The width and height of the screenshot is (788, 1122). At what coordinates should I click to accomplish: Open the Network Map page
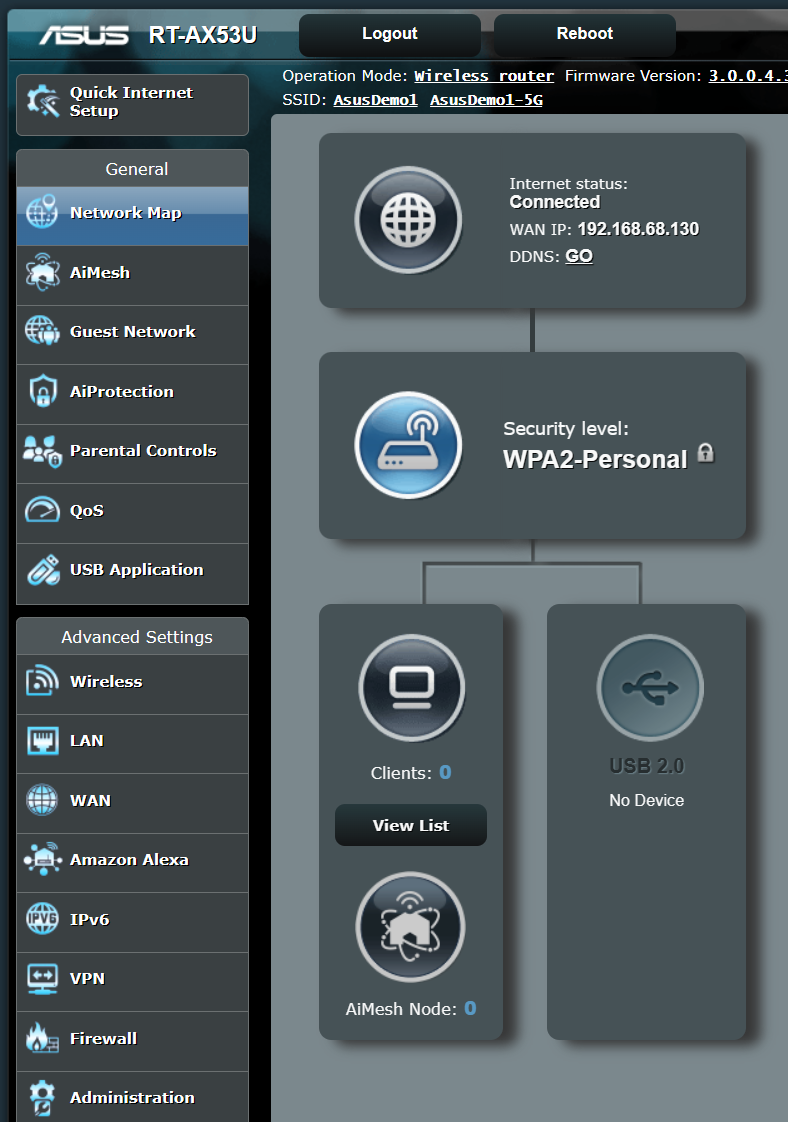[x=132, y=215]
